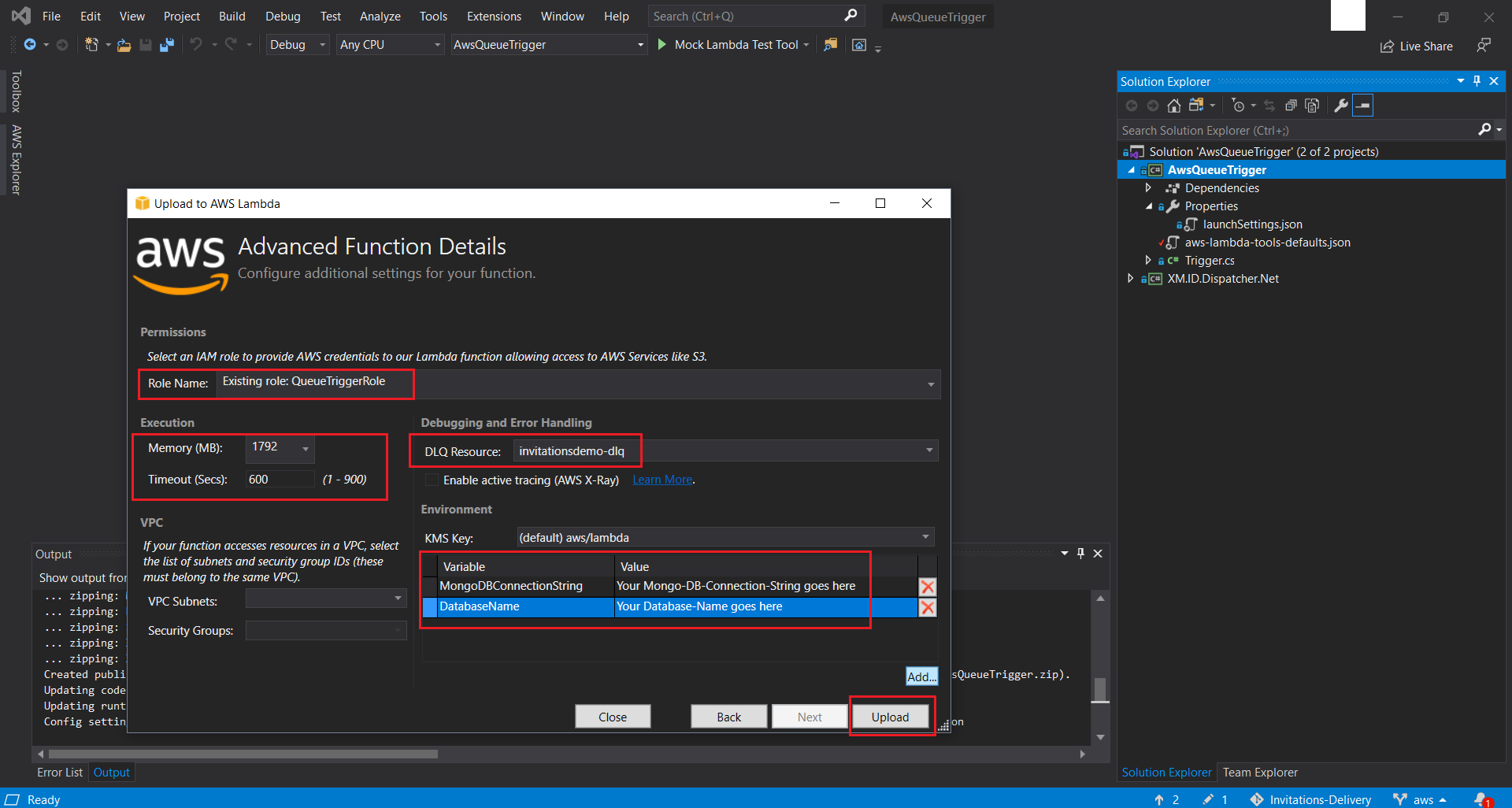
Task: Open the Toolbox side tab
Action: click(16, 91)
